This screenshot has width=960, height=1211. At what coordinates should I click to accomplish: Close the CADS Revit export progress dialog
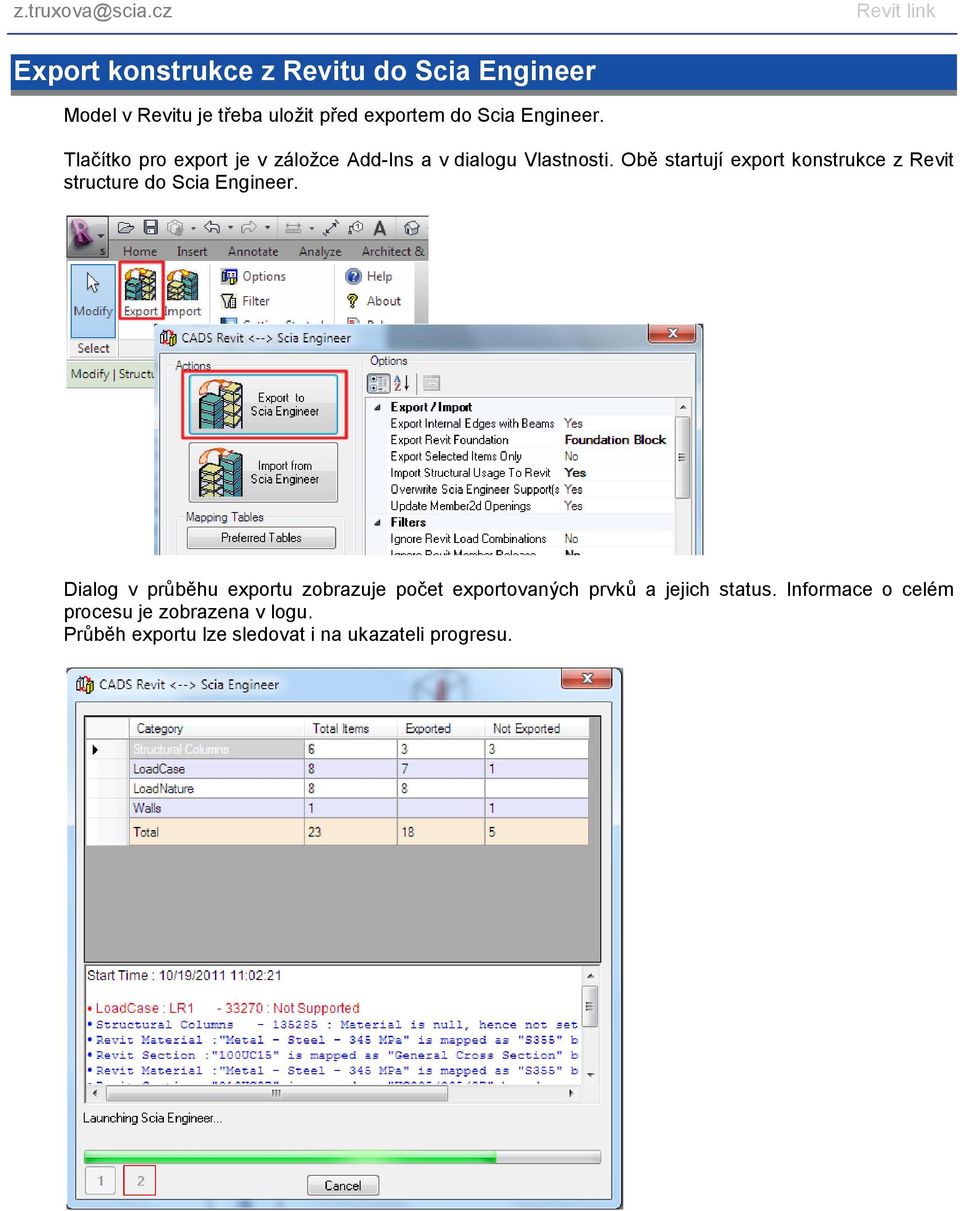click(586, 679)
